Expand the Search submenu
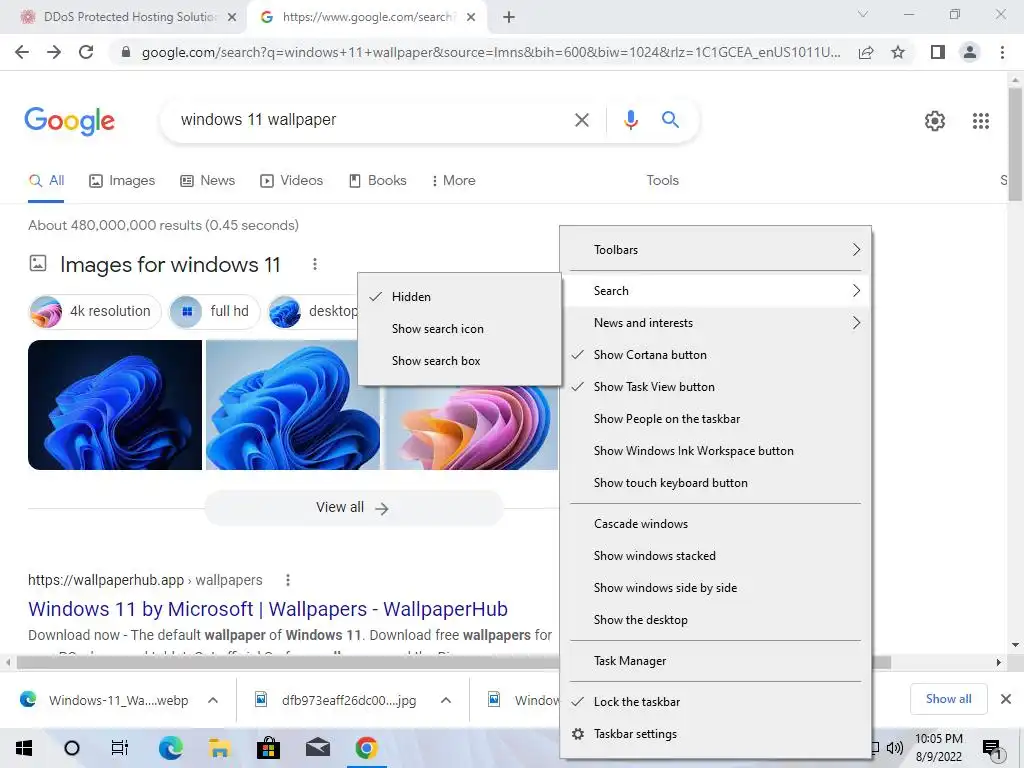1024x768 pixels. pos(716,291)
